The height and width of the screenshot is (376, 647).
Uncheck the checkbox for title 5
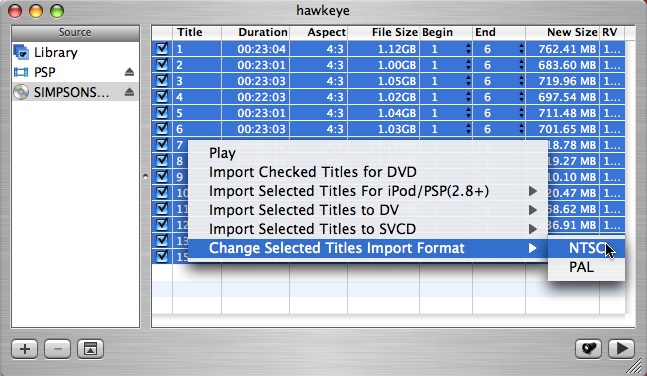[x=162, y=113]
